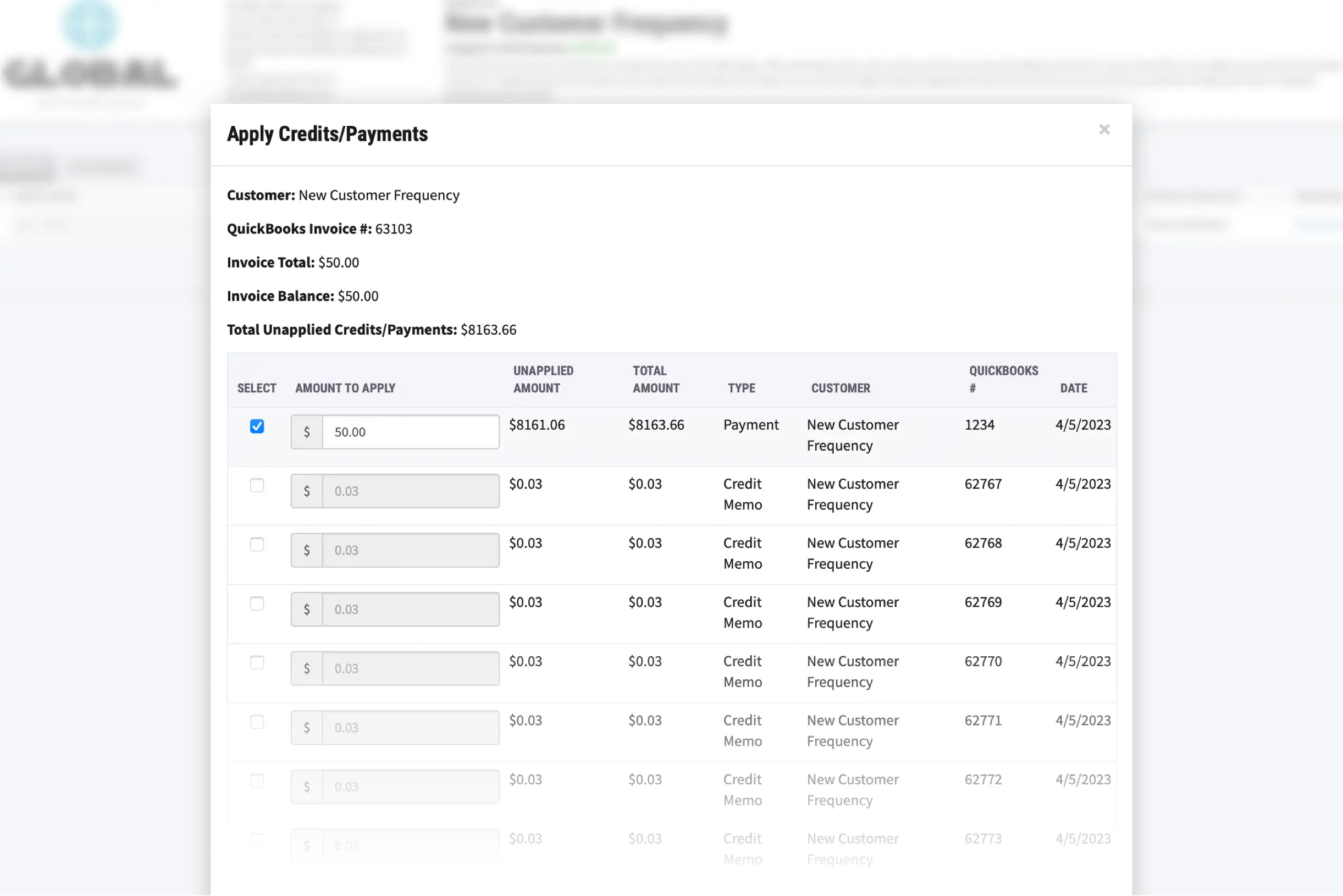The height and width of the screenshot is (896, 1343).
Task: Click QuickBooks Invoice number 63103
Action: (x=393, y=229)
